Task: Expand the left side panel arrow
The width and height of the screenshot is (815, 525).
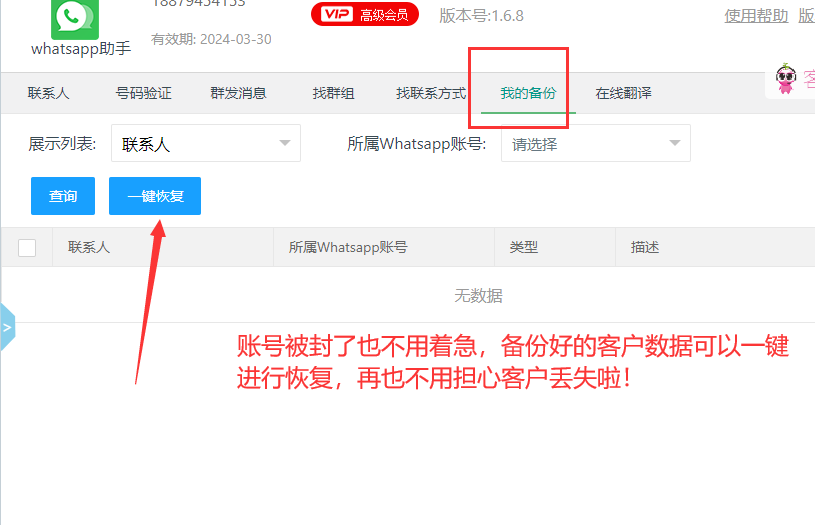Action: point(7,327)
